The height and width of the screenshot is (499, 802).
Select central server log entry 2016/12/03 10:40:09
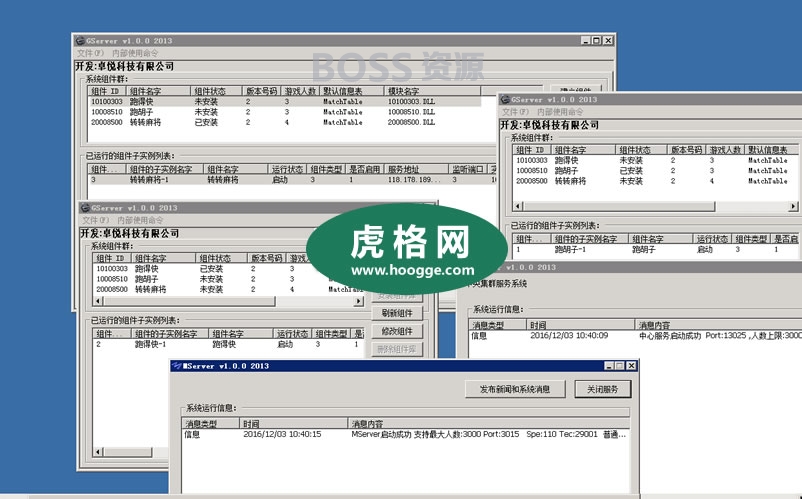(x=635, y=335)
